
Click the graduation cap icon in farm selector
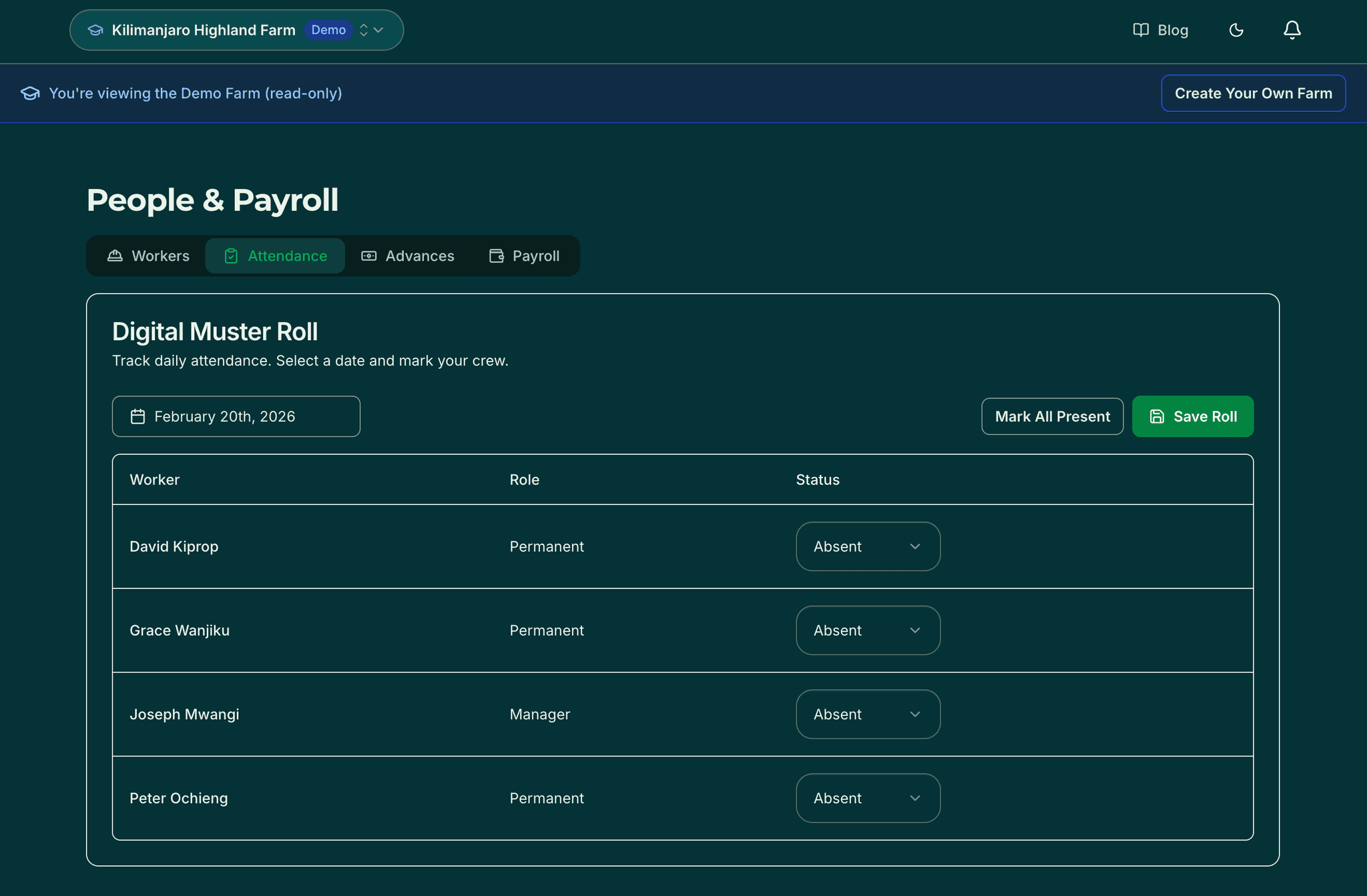[95, 30]
